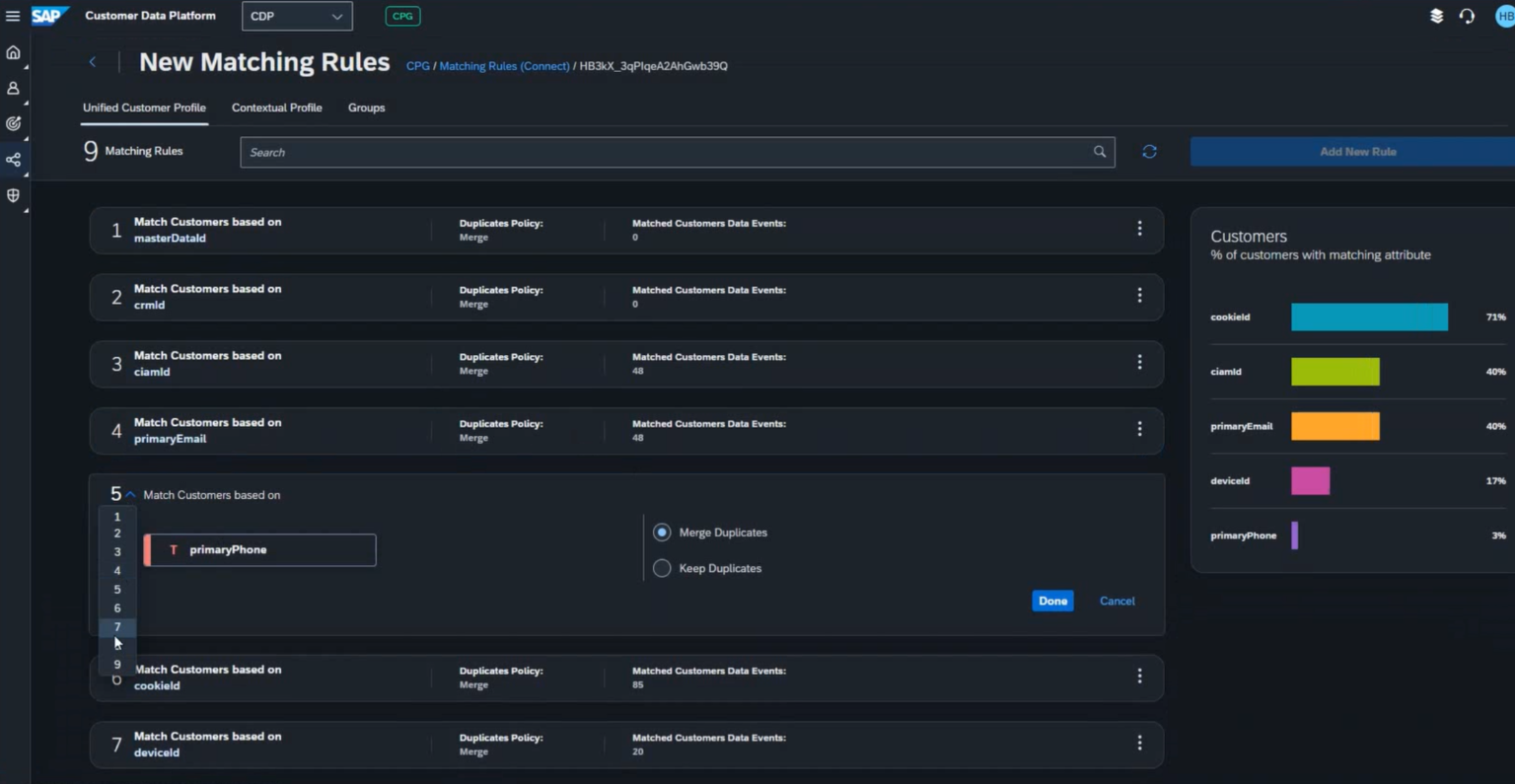Image resolution: width=1515 pixels, height=784 pixels.
Task: Switch to the Contextual Profile tab
Action: tap(276, 107)
